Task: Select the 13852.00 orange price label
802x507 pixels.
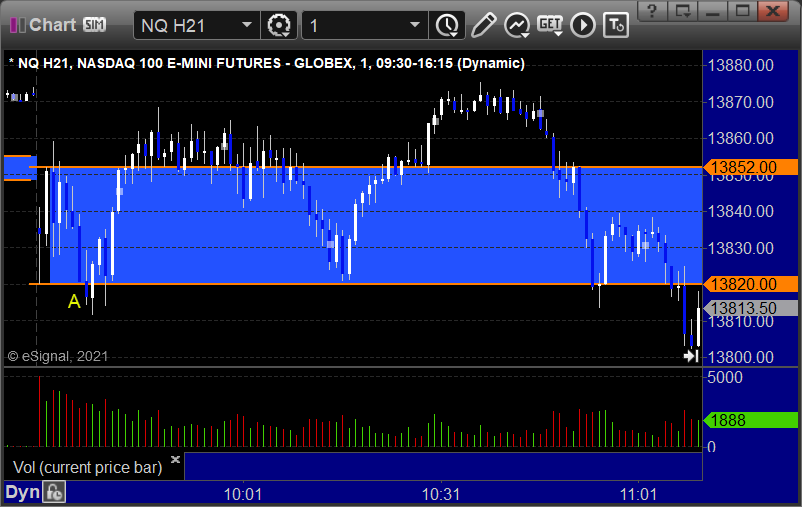Action: (750, 167)
